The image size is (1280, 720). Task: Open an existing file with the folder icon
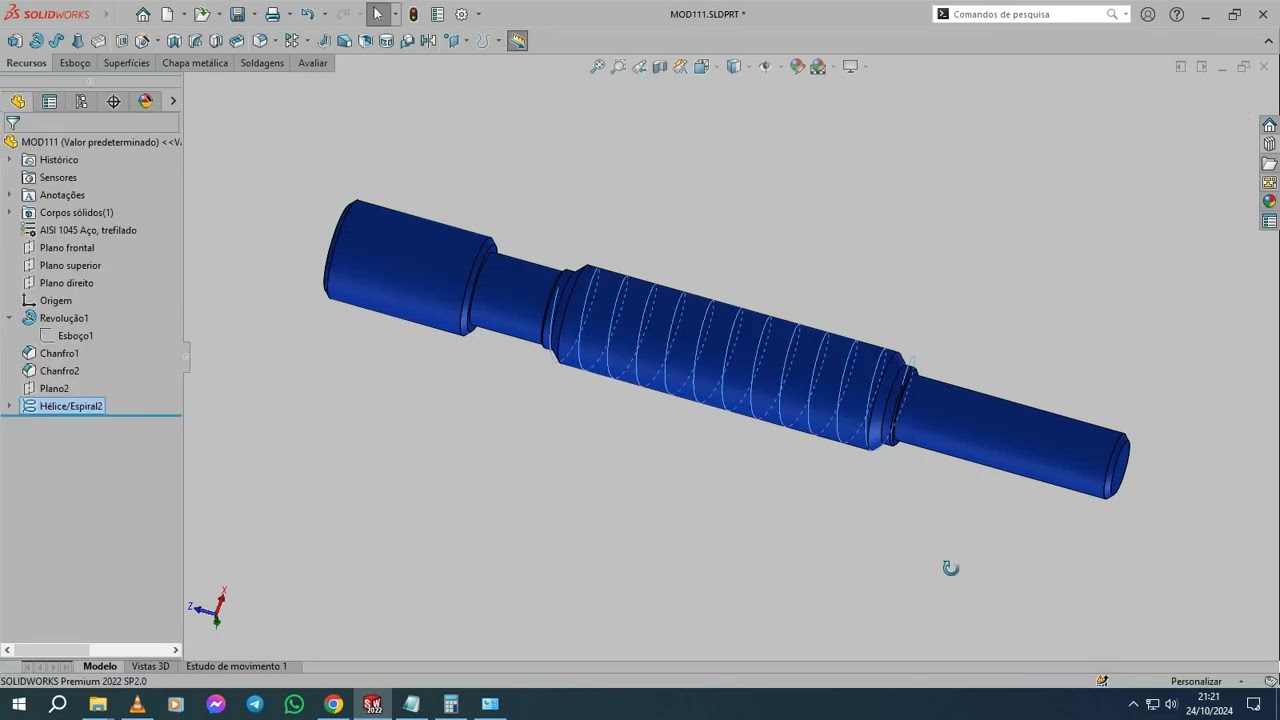point(201,14)
